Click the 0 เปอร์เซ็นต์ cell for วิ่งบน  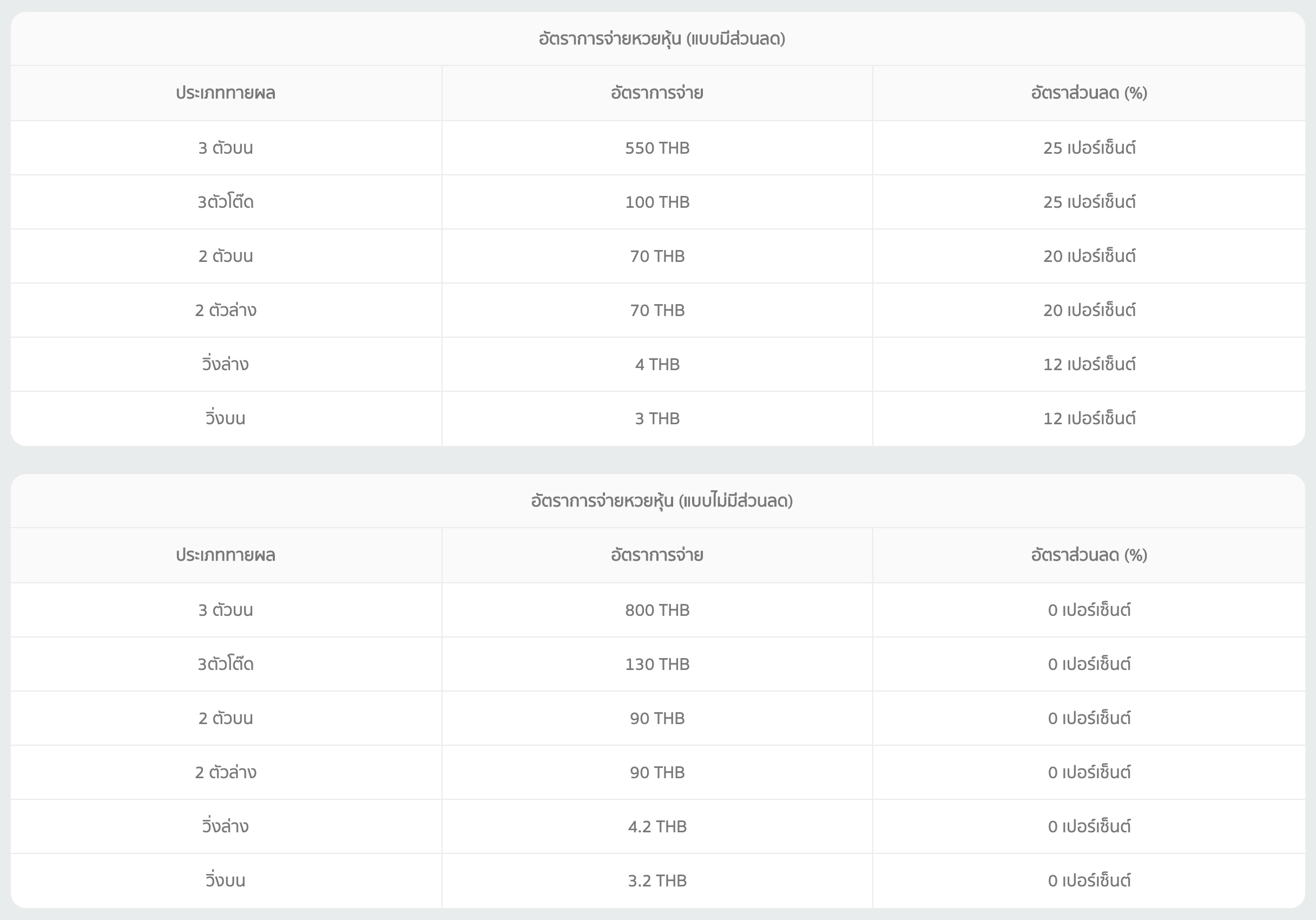click(x=1088, y=880)
